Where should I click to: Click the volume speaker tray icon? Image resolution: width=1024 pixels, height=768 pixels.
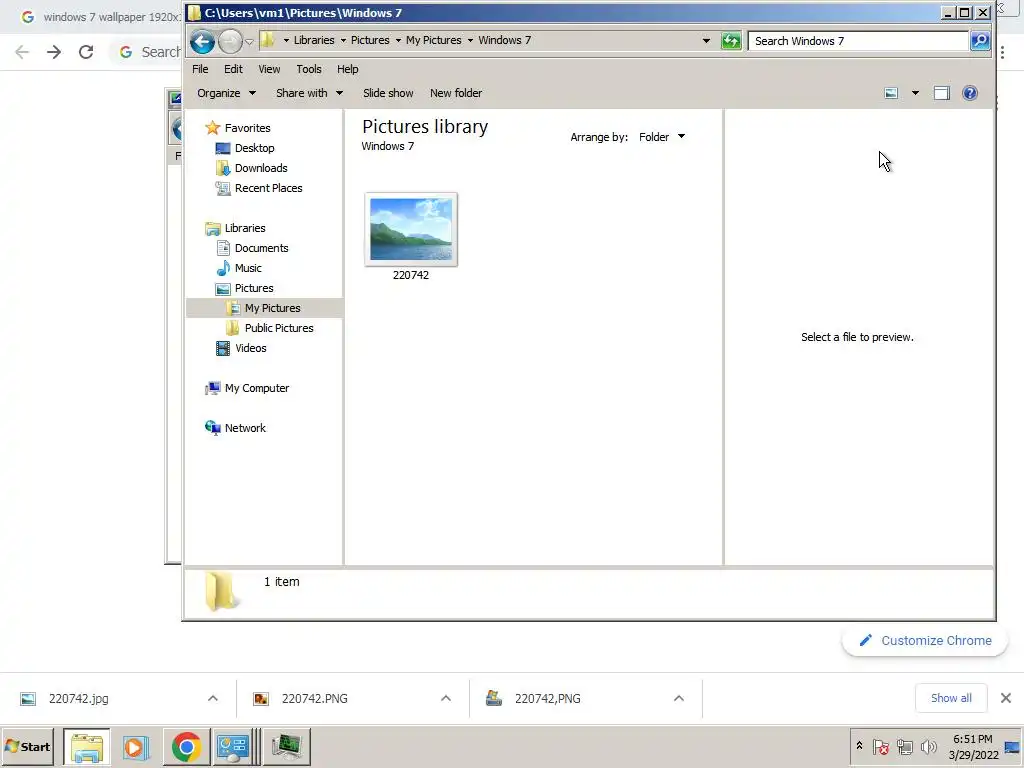(x=928, y=746)
